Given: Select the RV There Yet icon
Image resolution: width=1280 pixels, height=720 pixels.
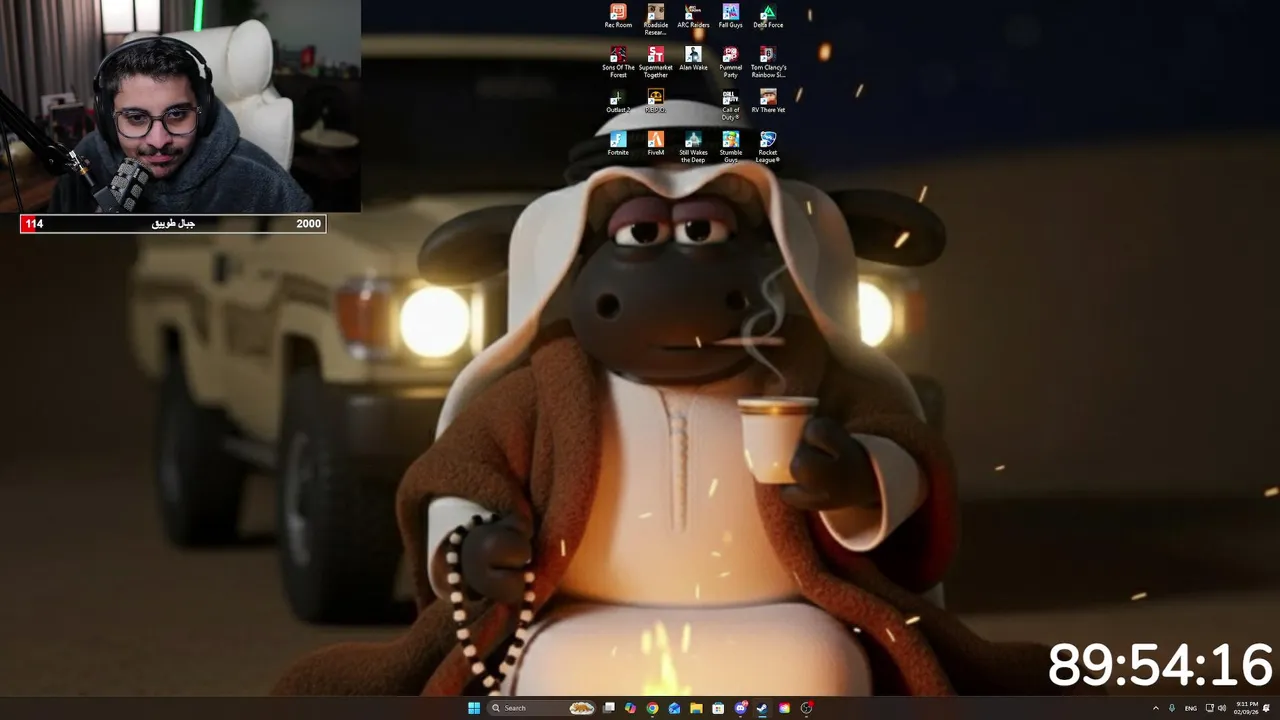Looking at the screenshot, I should (768, 101).
